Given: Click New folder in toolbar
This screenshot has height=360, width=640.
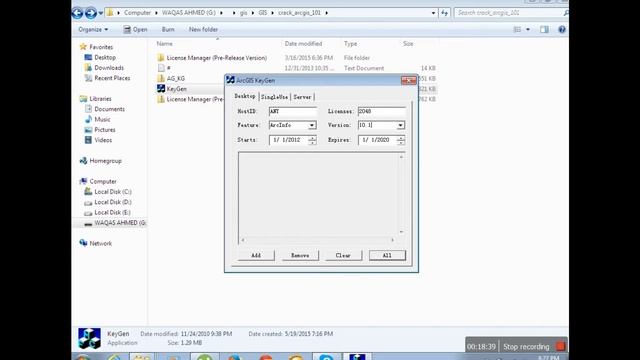Looking at the screenshot, I should (203, 29).
